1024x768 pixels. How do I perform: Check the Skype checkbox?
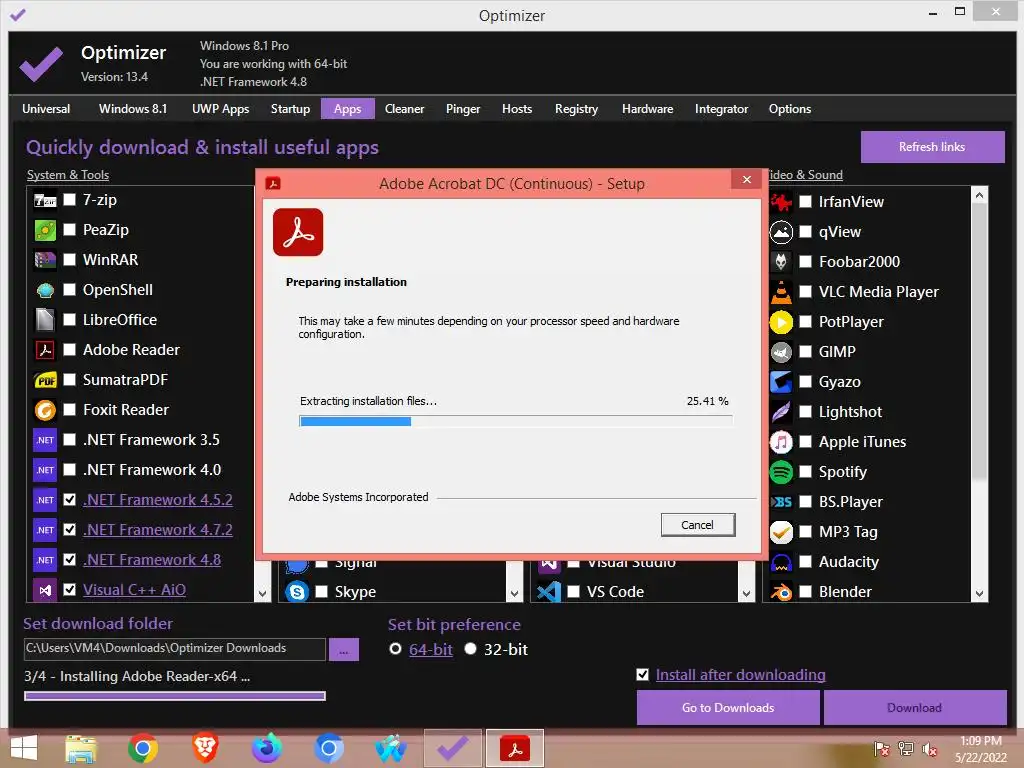coord(321,592)
